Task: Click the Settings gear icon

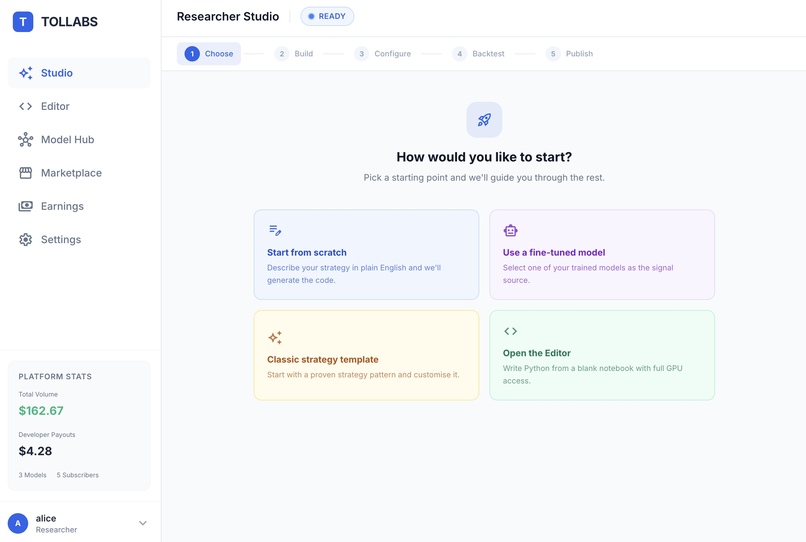Action: (26, 240)
